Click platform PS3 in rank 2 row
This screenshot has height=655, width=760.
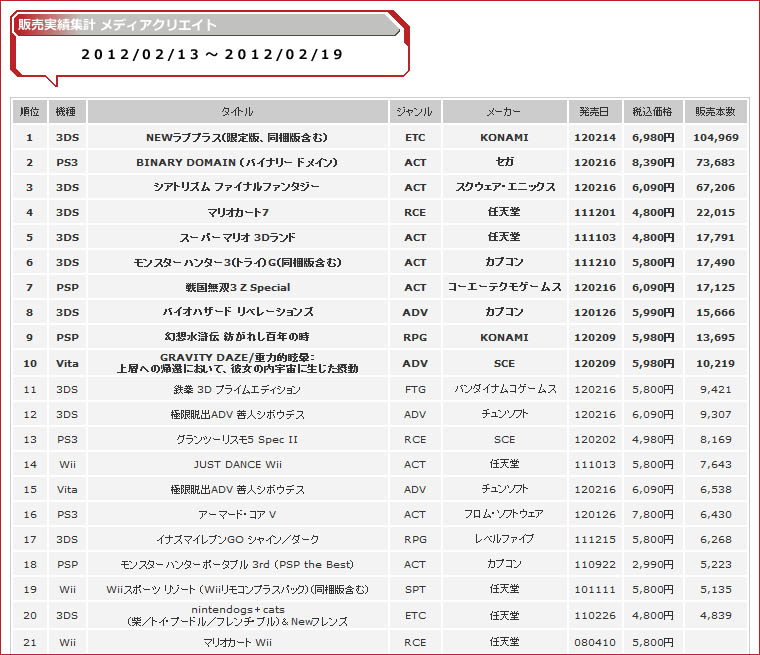click(x=67, y=162)
